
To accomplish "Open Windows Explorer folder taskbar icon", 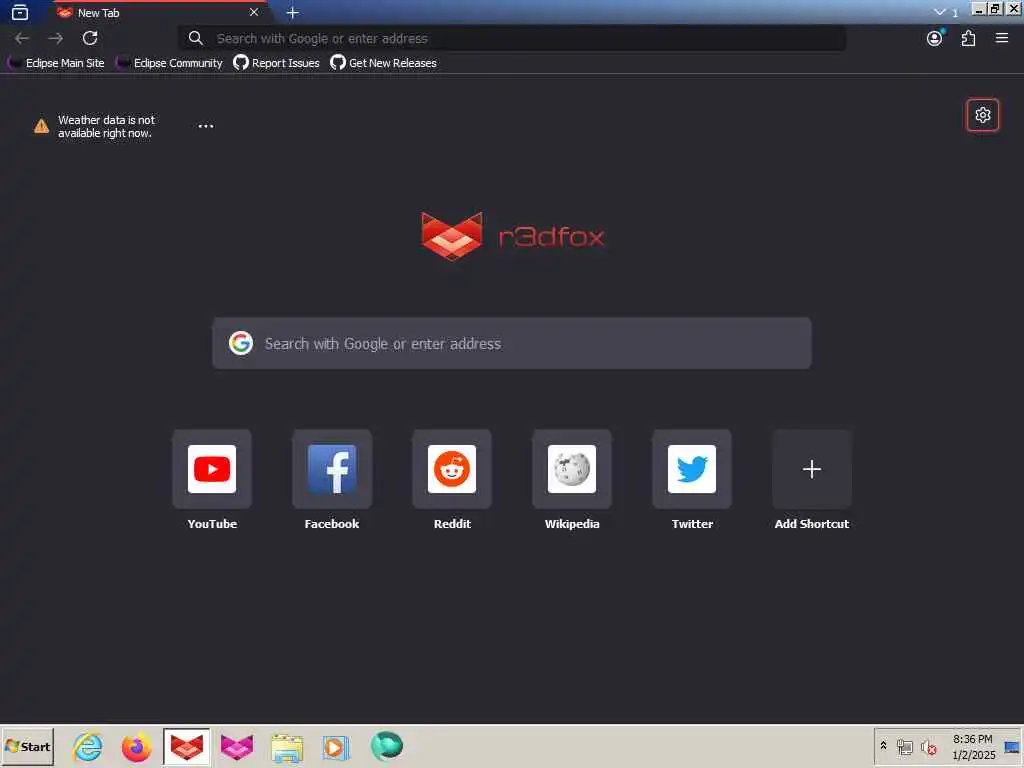I will click(287, 748).
